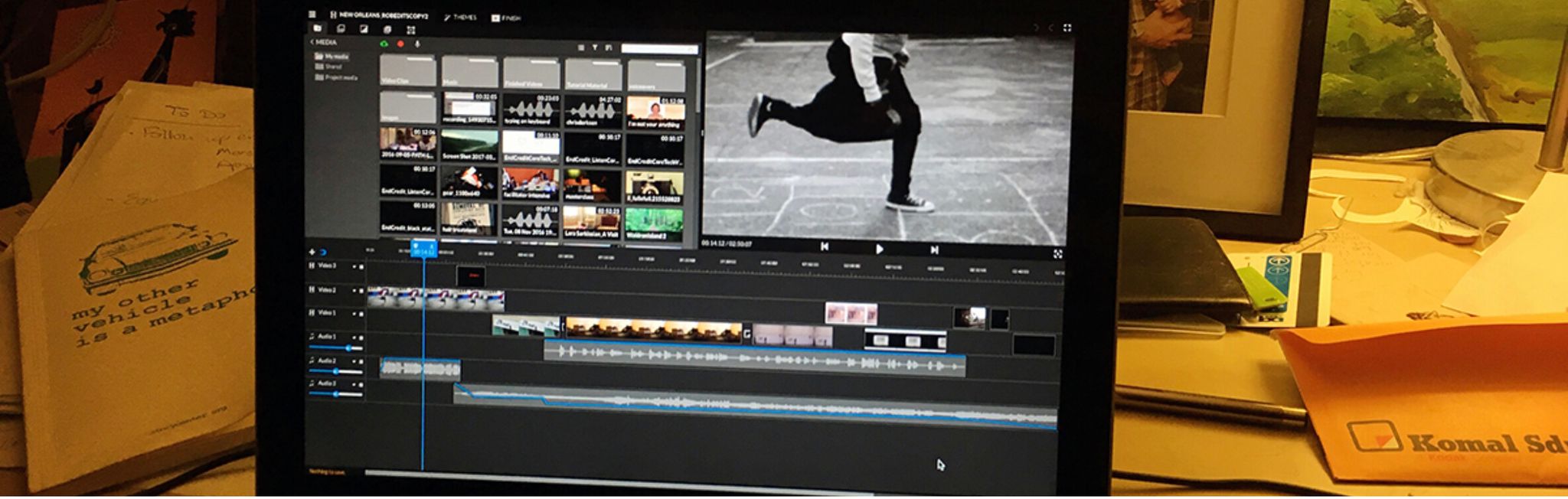Expand the editor window top-right icon
The image size is (1568, 499).
[1067, 28]
